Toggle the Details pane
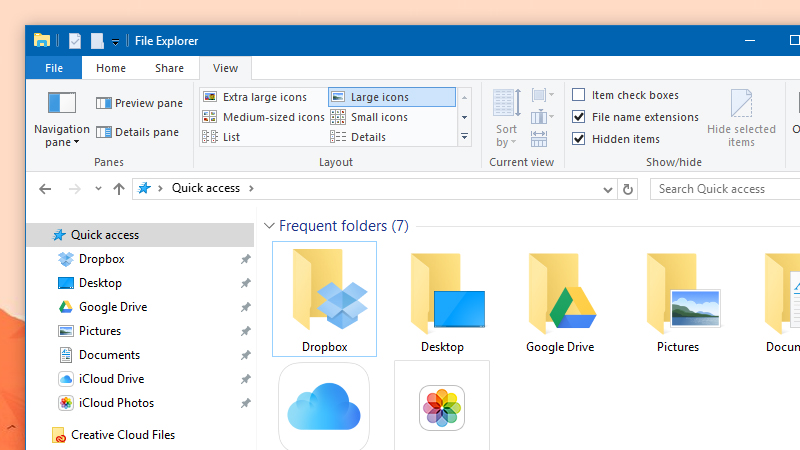Image resolution: width=800 pixels, height=450 pixels. [x=137, y=132]
